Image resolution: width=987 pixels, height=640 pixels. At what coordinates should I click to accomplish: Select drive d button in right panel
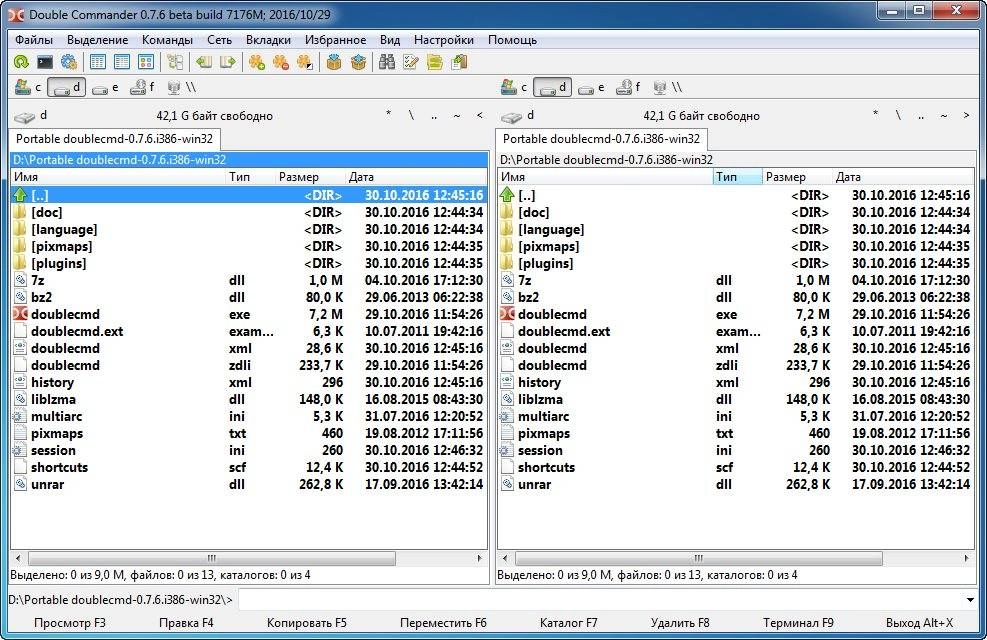click(x=552, y=87)
